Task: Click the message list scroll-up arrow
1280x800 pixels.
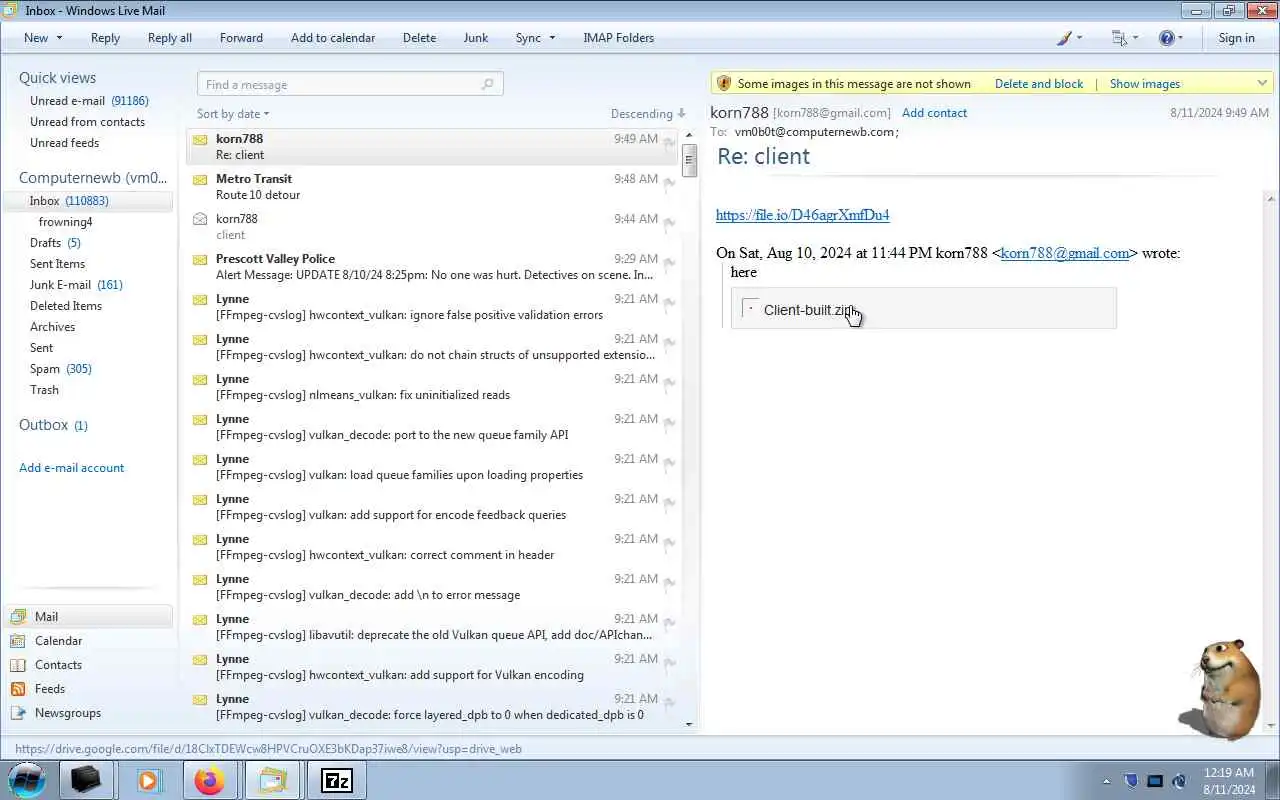Action: click(689, 135)
